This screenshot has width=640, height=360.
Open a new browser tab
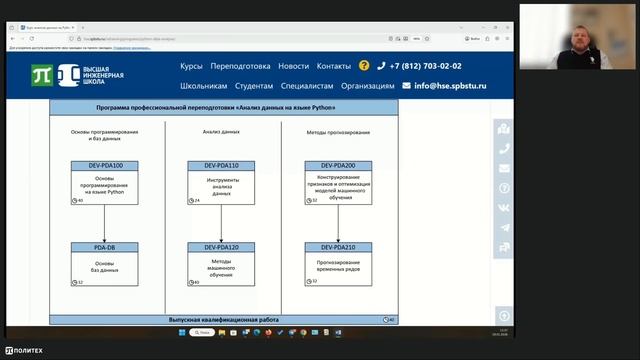tap(83, 28)
